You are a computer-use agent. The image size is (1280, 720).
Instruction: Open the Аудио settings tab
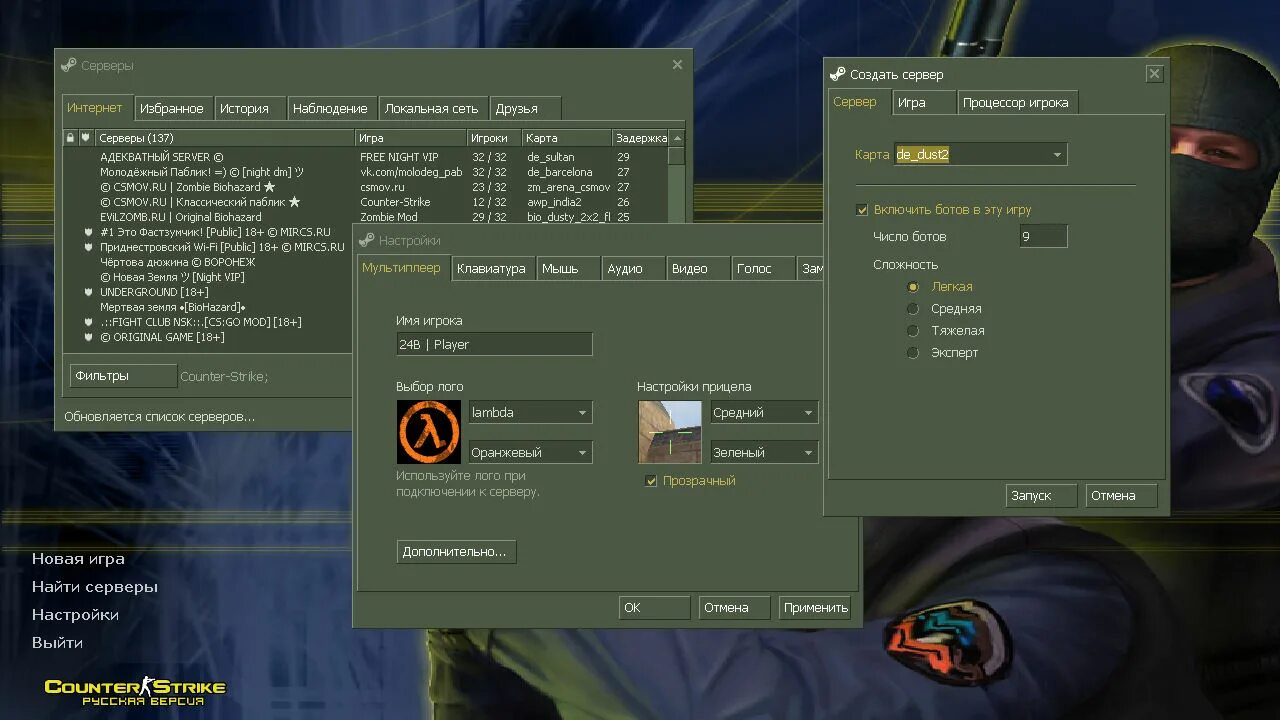634,268
